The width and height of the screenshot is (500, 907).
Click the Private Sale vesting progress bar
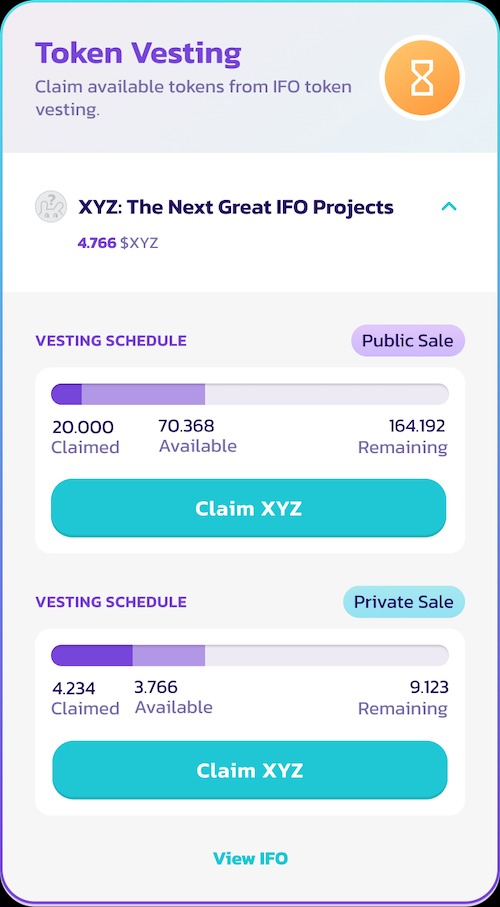[x=250, y=655]
